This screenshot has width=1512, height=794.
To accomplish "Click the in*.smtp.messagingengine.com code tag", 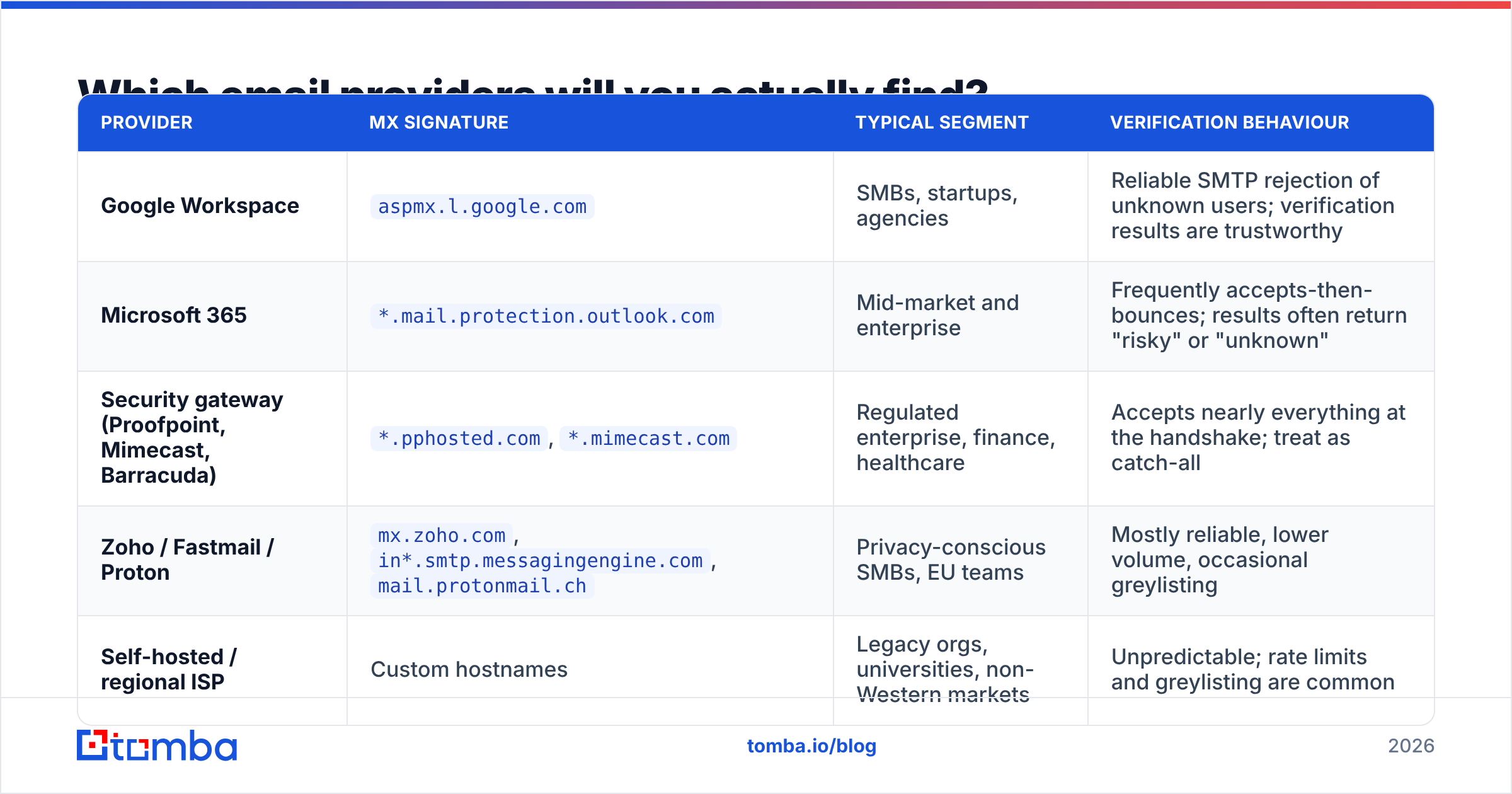I will 540,561.
